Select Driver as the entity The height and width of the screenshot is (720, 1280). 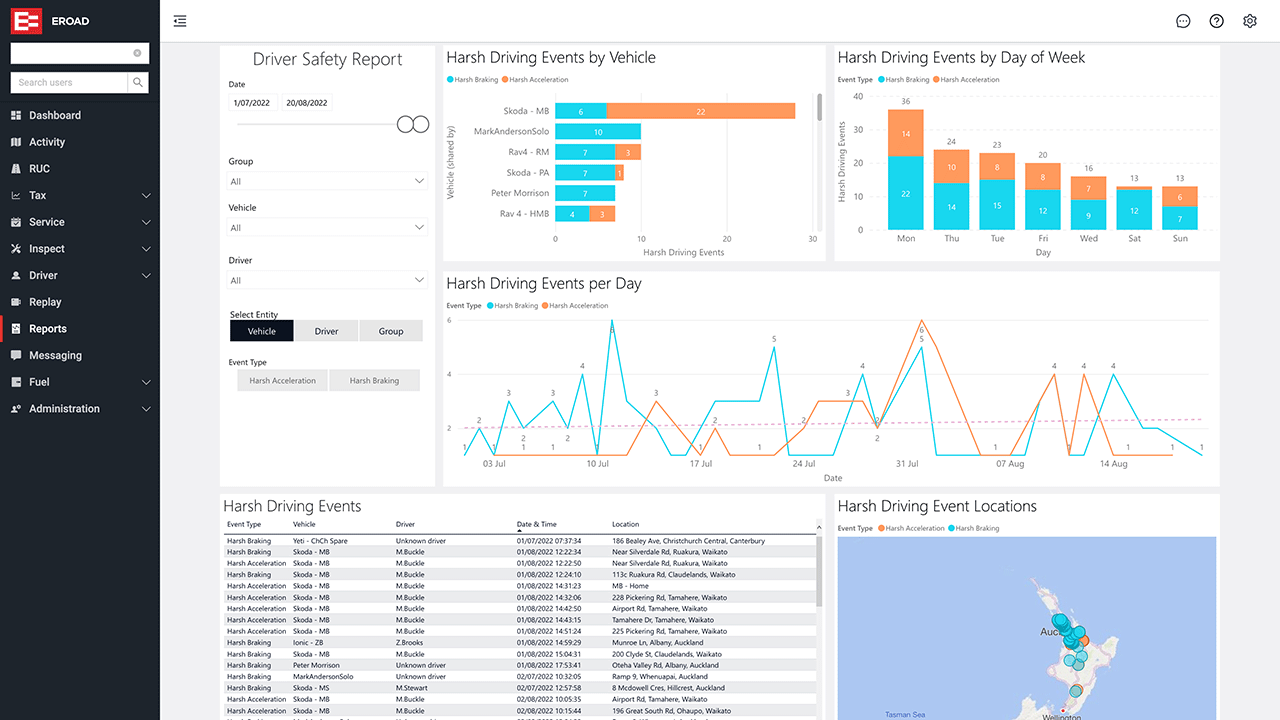(x=326, y=331)
